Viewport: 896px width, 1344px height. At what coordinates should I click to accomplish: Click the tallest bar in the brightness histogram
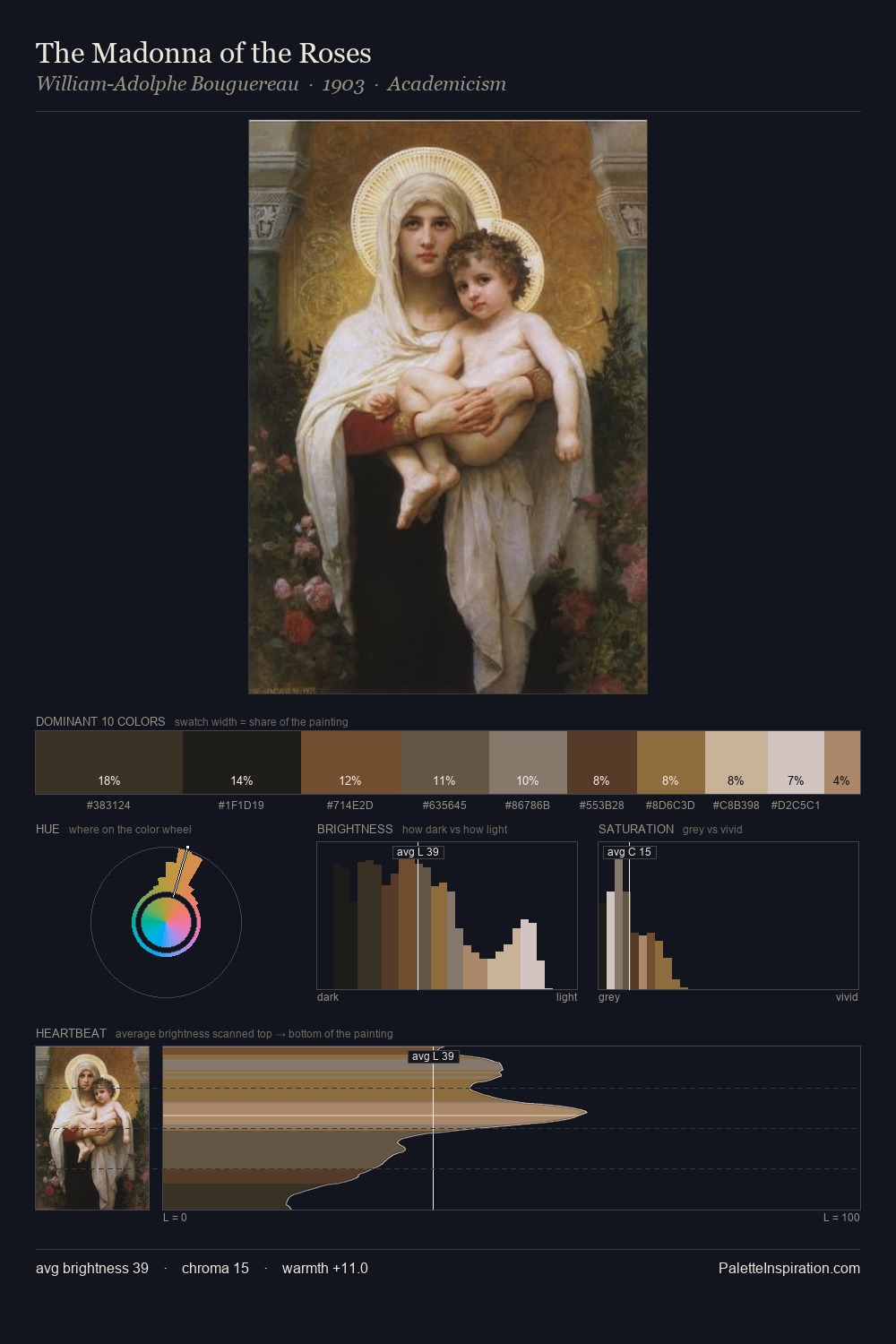[x=407, y=924]
